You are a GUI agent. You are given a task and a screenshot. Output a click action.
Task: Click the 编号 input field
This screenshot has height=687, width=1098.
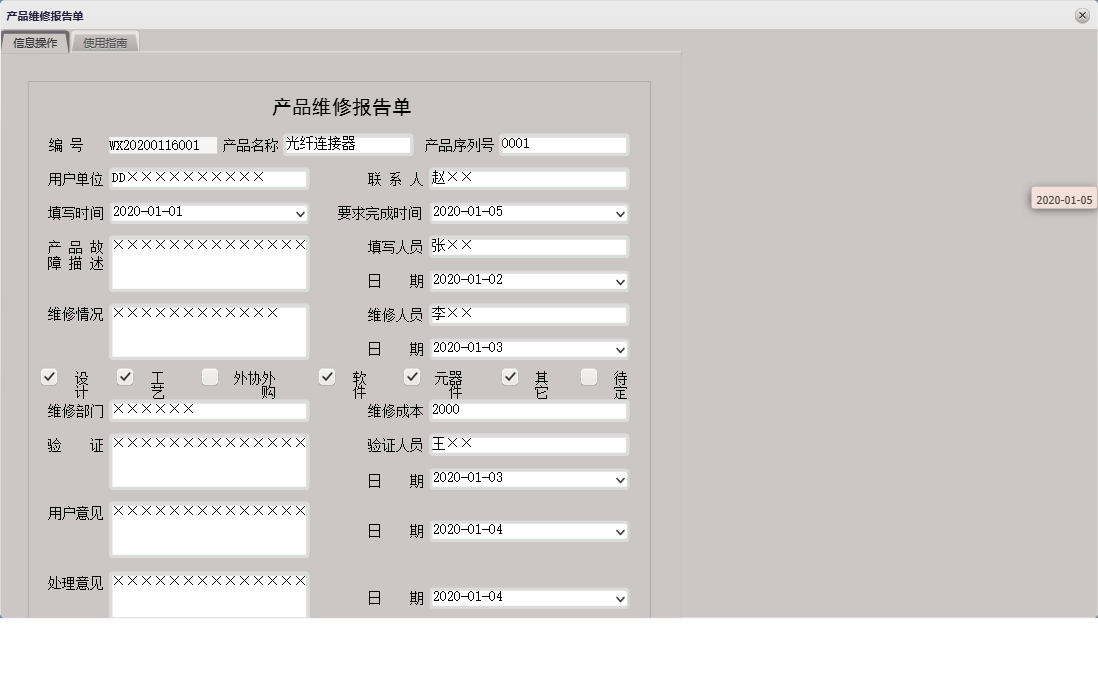160,144
